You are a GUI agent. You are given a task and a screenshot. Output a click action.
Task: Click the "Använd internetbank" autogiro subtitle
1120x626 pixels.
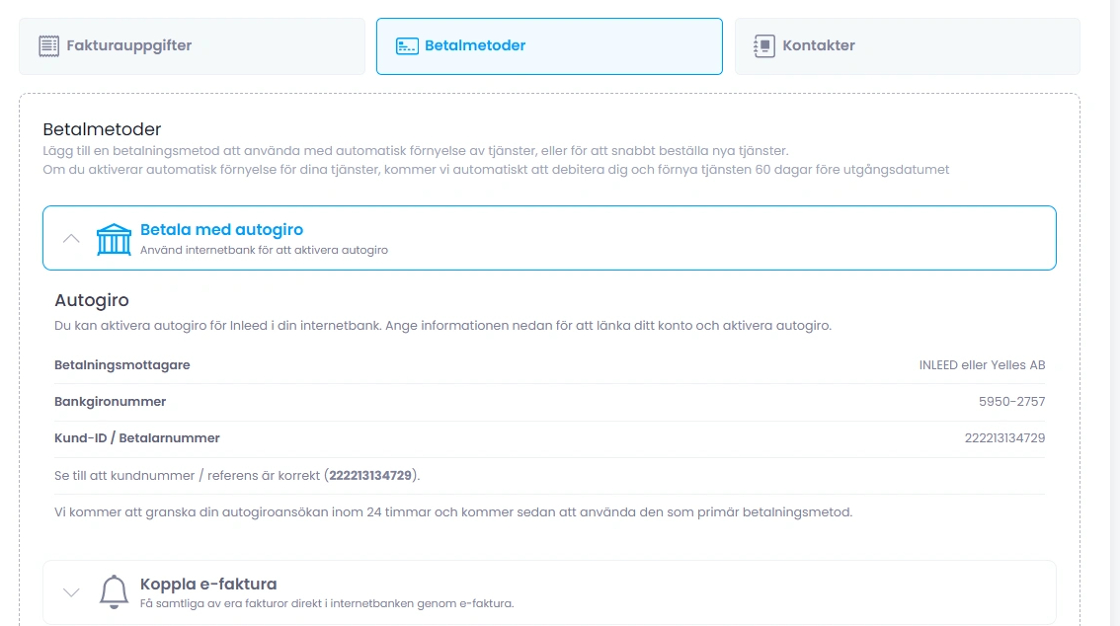[263, 250]
